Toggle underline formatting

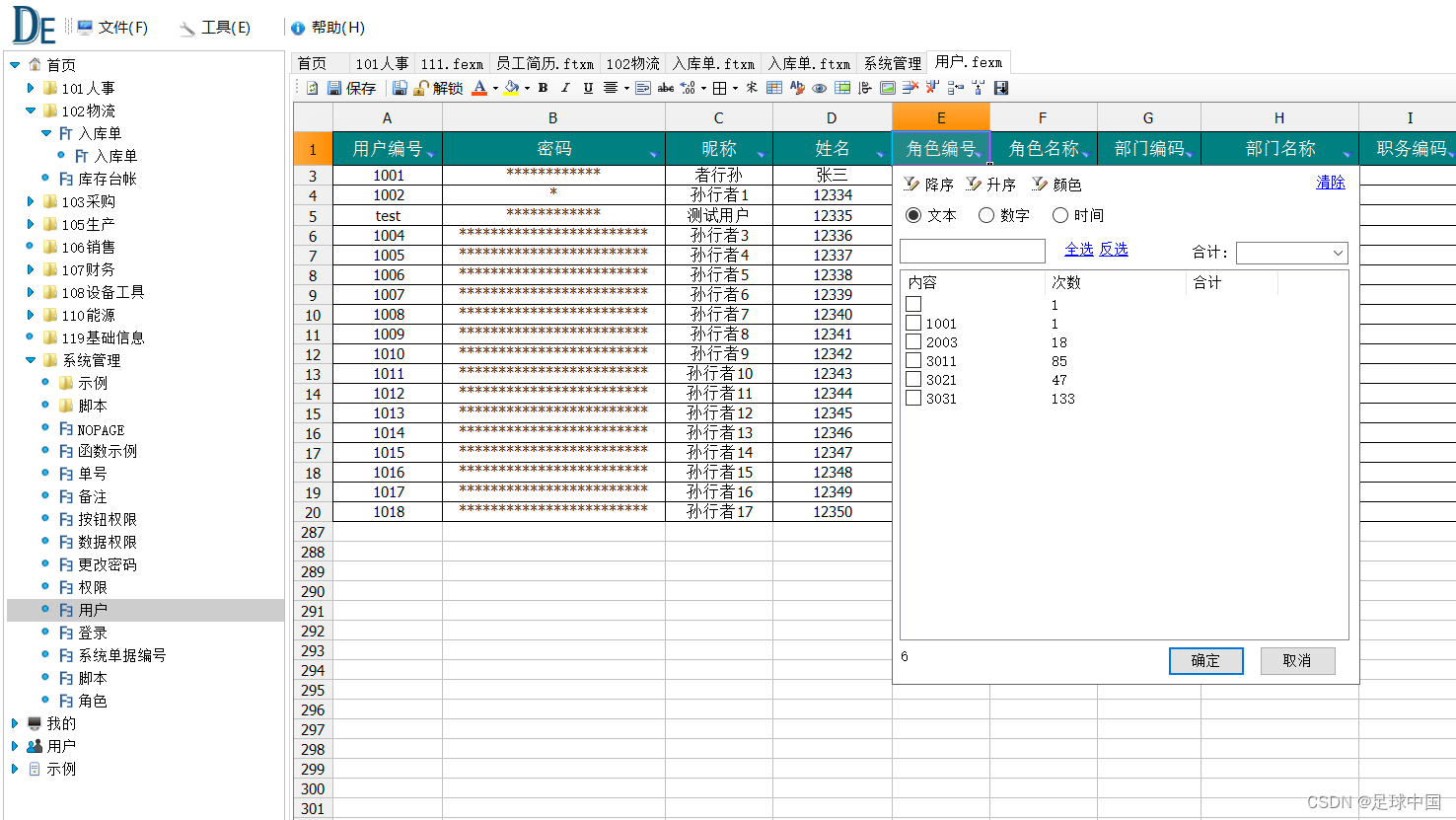pyautogui.click(x=588, y=88)
